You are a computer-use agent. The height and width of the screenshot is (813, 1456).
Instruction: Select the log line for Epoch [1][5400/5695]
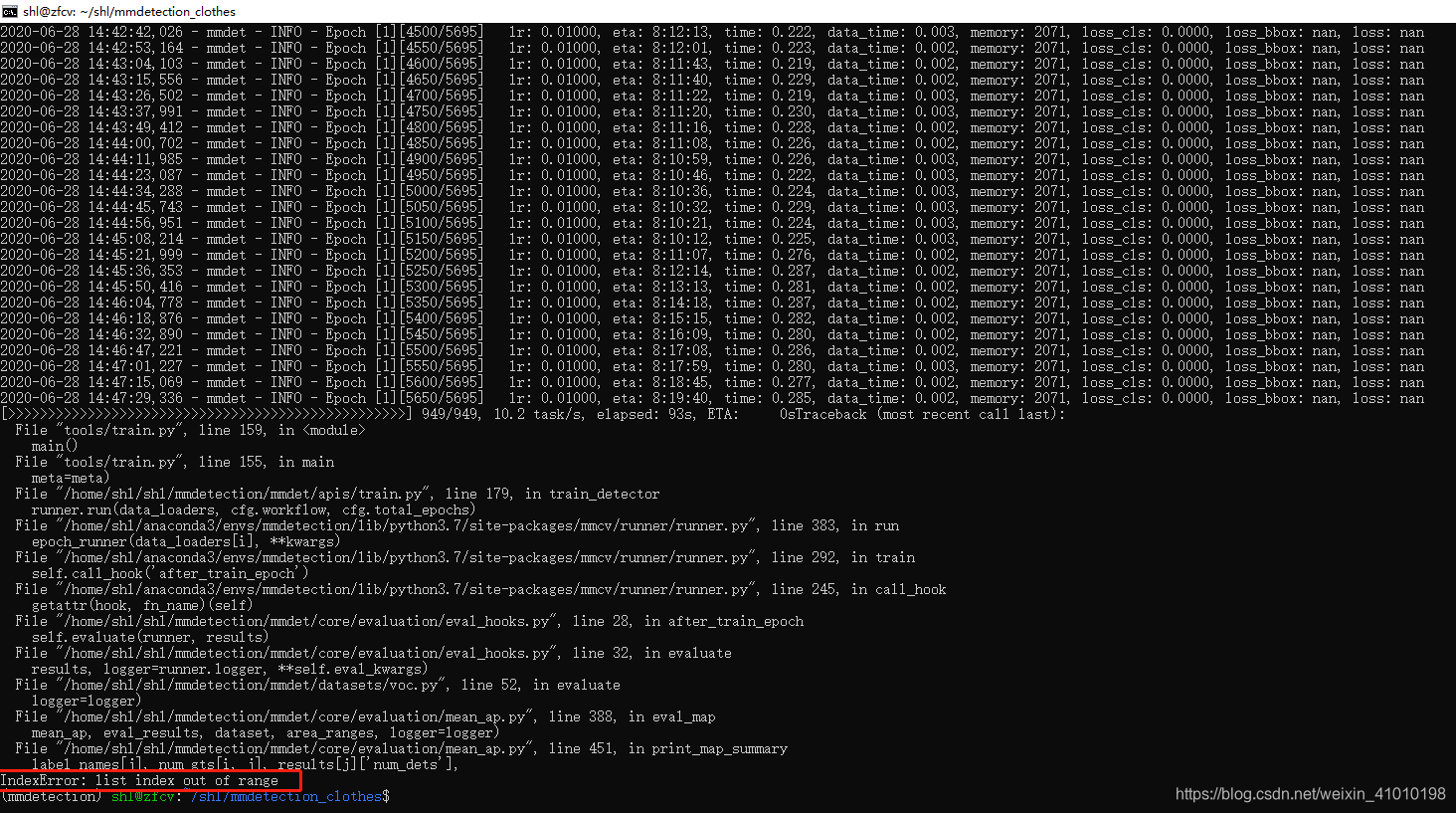[x=712, y=318]
